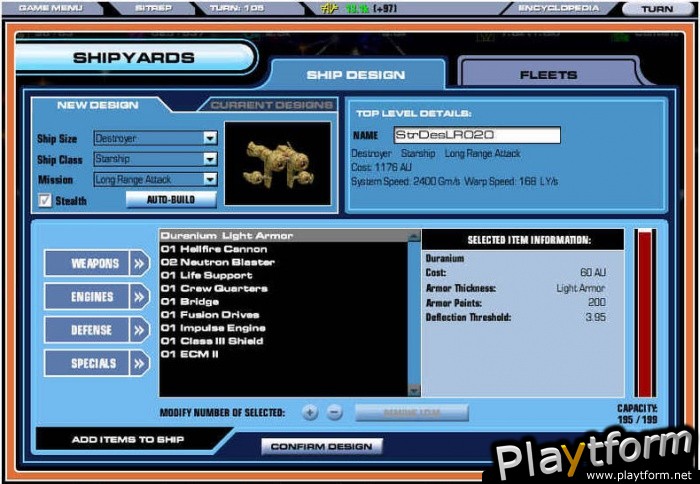Click the component list scroll-down arrow

coord(414,390)
